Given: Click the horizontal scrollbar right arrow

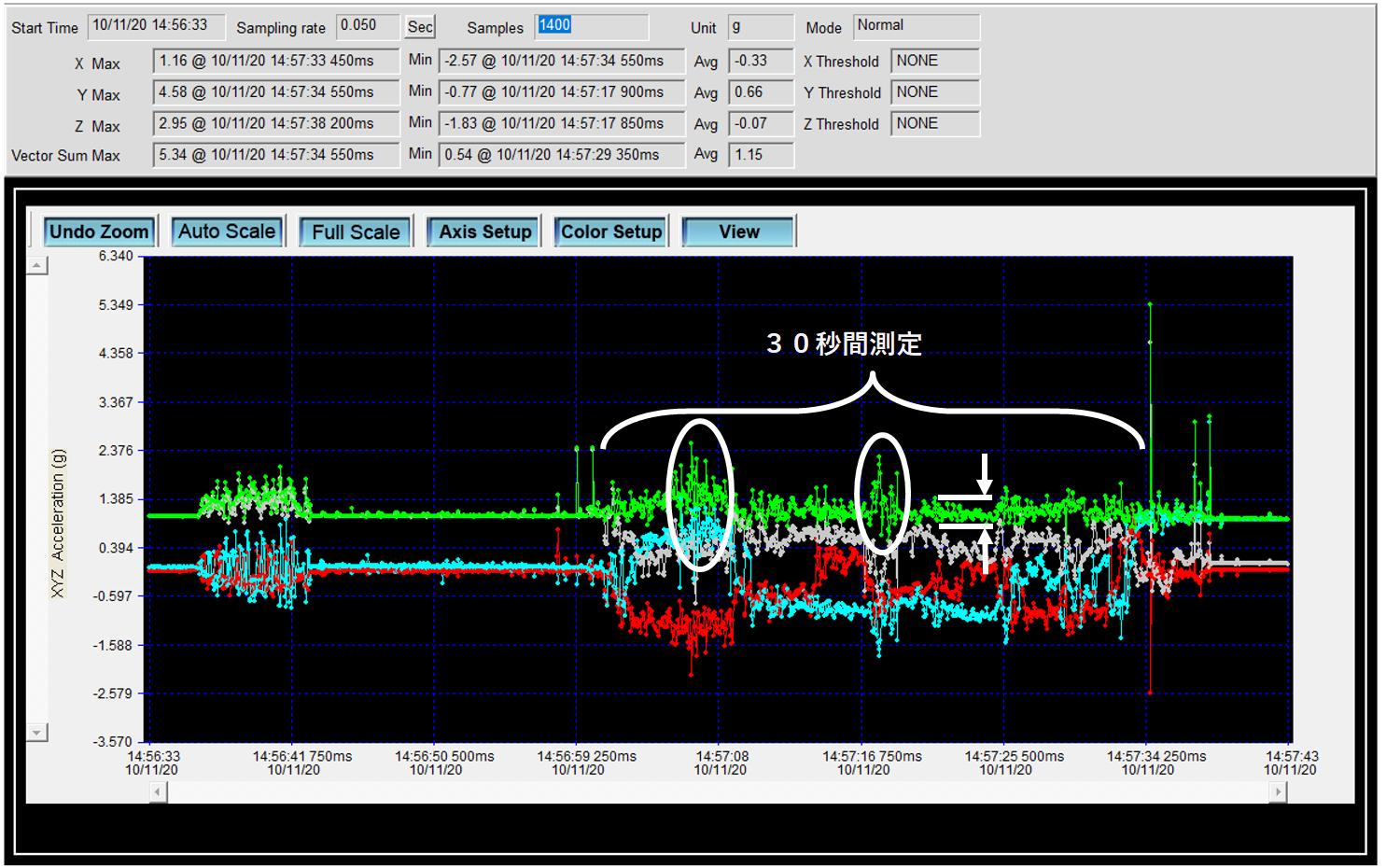Looking at the screenshot, I should coord(1278,792).
